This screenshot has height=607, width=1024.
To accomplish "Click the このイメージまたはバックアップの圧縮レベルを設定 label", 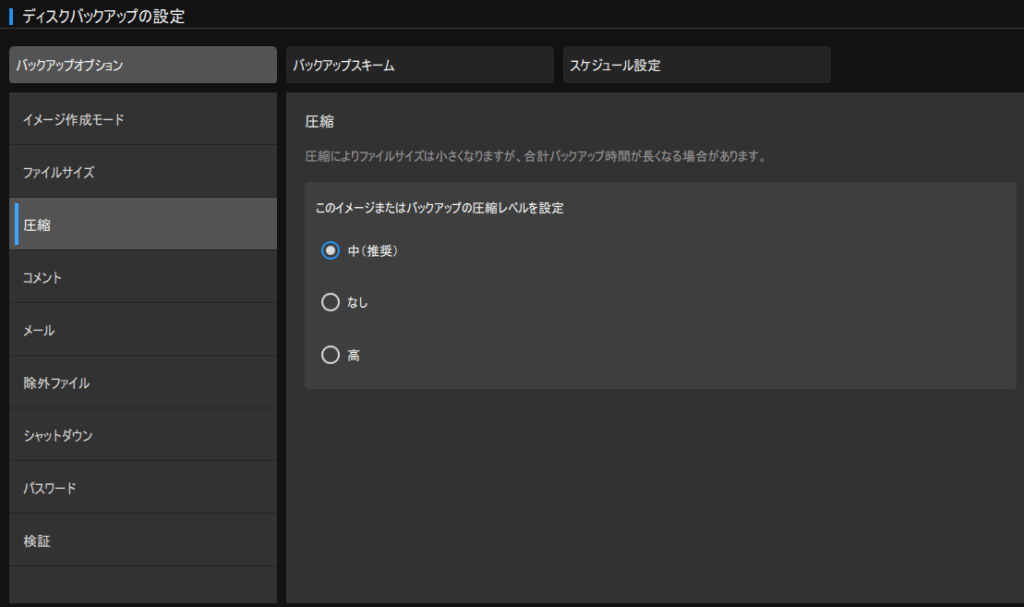I will point(439,208).
